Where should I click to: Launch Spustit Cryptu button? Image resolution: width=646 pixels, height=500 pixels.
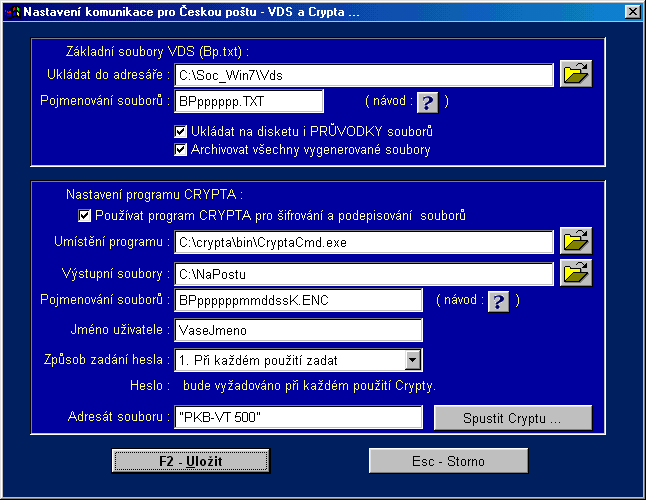pos(513,418)
